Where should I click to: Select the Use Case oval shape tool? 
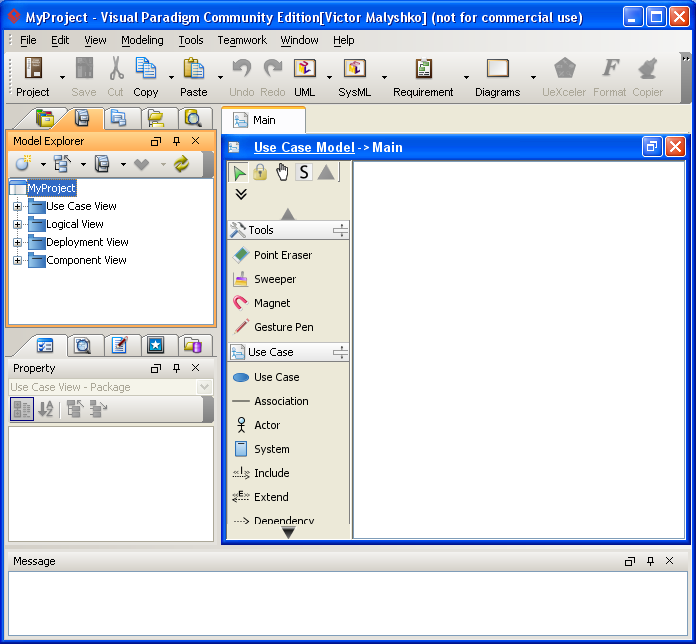point(266,377)
